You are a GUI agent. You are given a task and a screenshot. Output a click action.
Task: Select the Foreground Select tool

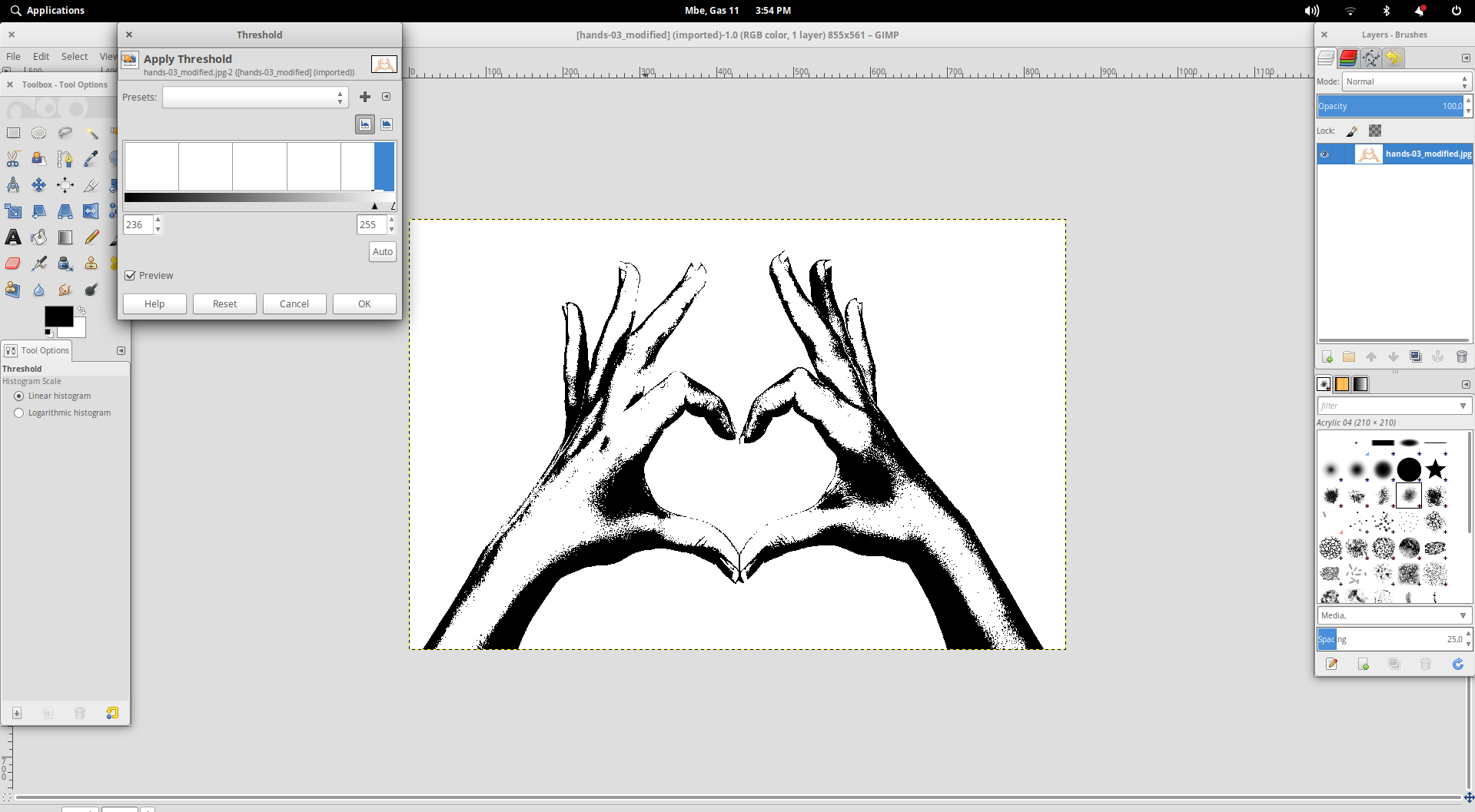39,159
